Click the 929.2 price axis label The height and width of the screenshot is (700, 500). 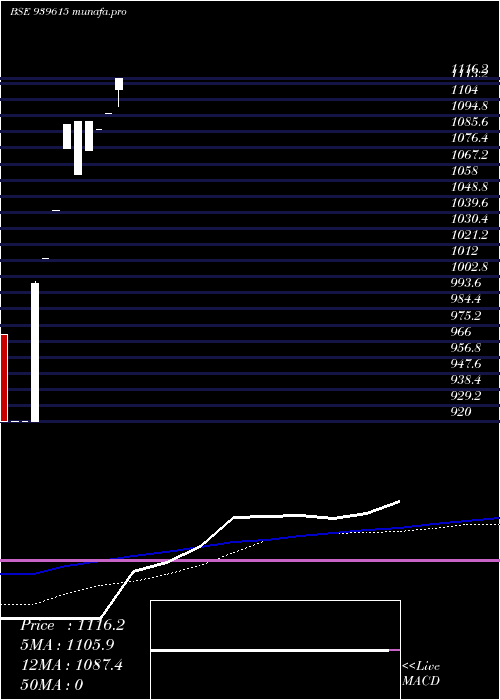(x=466, y=396)
